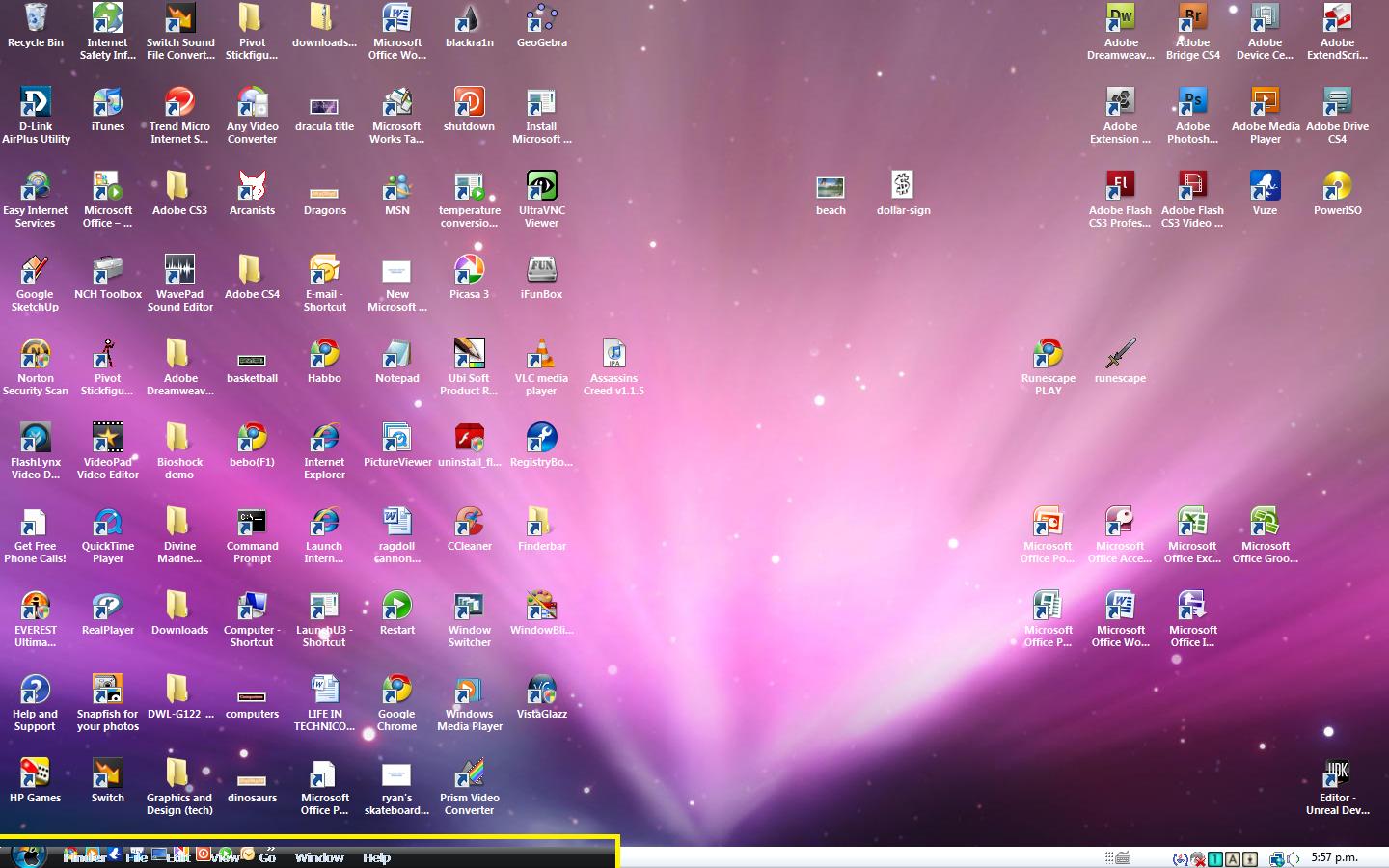Launch WavePad Sound Editor

pos(180,284)
